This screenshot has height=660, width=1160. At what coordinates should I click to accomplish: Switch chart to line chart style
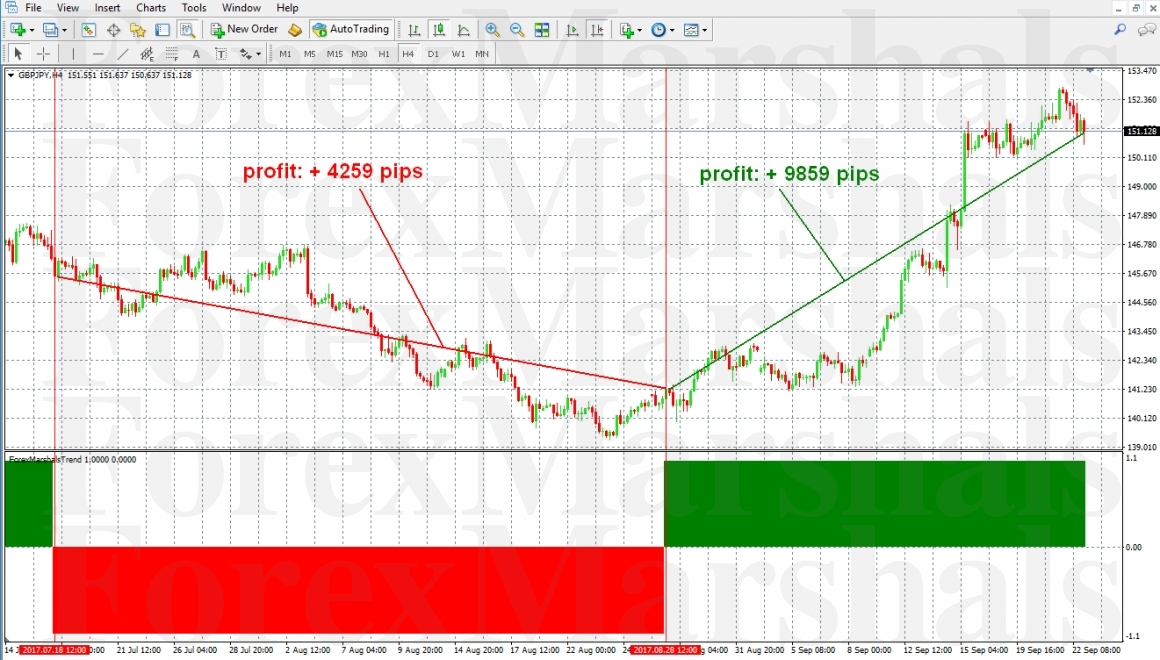click(x=464, y=30)
